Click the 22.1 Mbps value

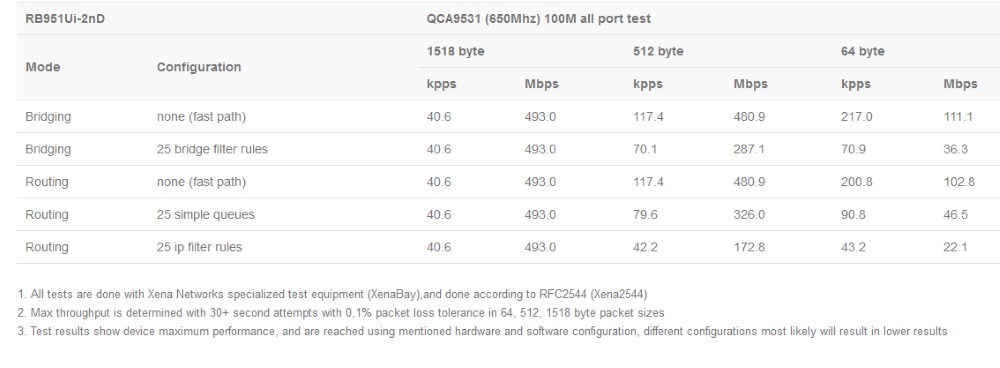point(955,247)
